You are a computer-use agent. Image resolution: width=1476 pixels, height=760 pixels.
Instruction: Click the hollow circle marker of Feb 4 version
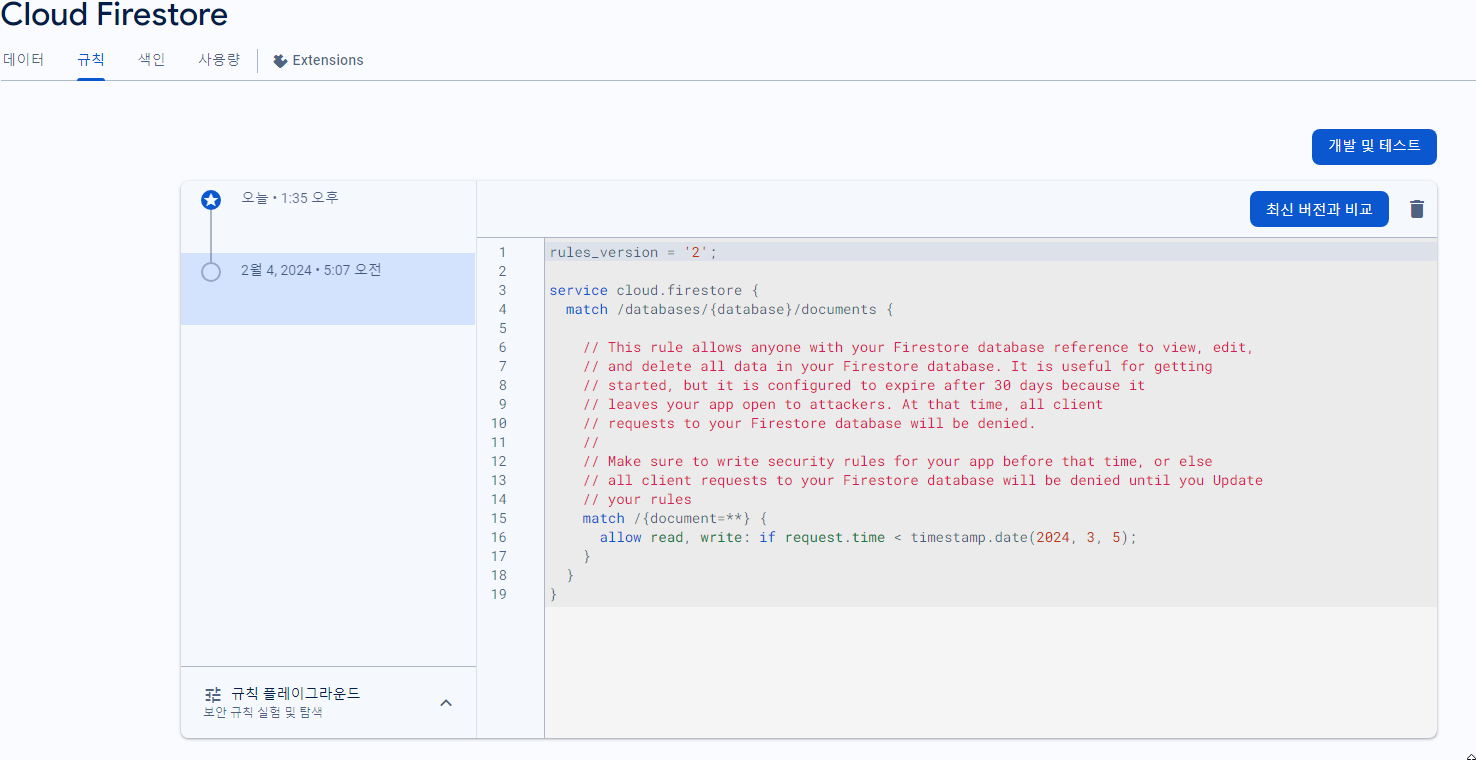211,271
